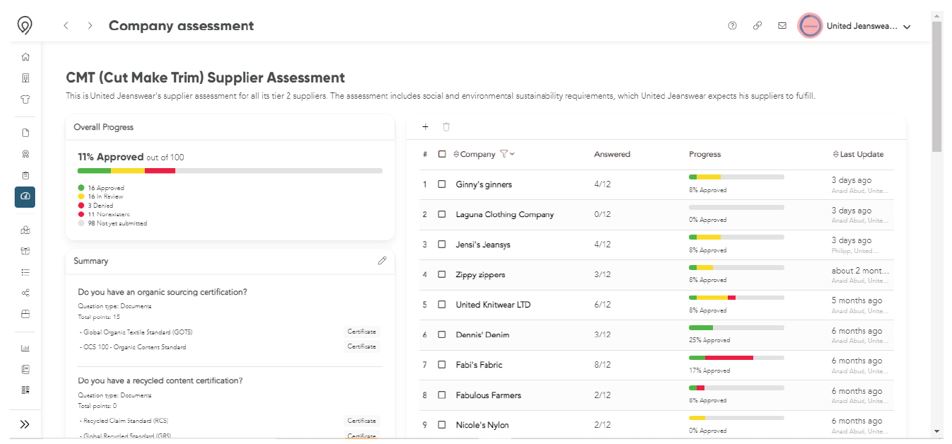The image size is (952, 444).
Task: Toggle the select-all checkbox in the table header
Action: (442, 154)
